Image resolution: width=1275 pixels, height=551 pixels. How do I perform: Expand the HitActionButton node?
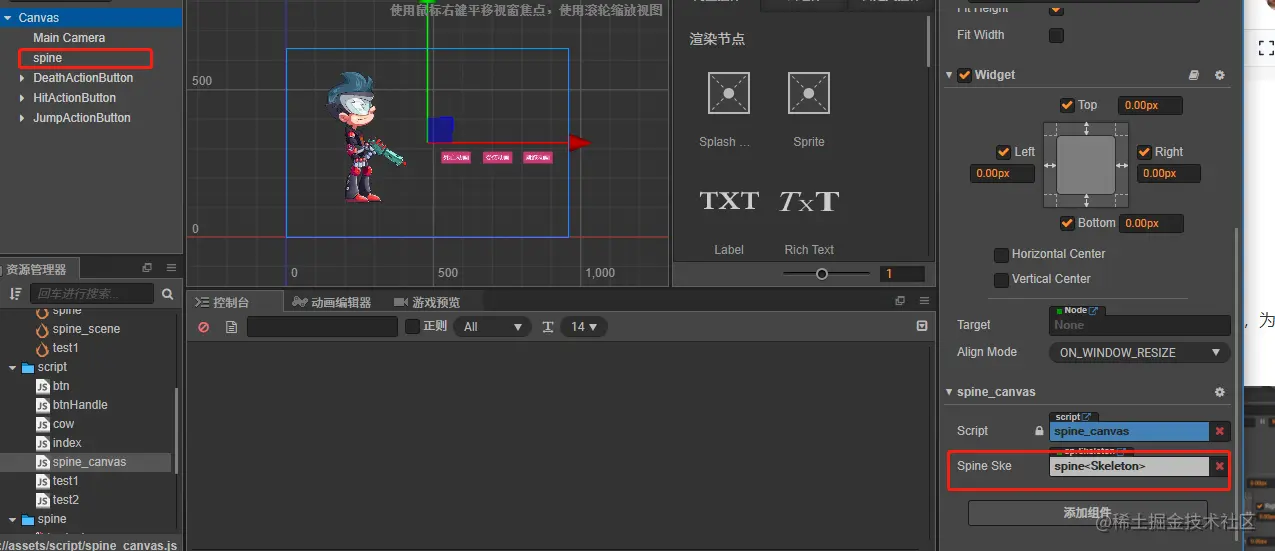pyautogui.click(x=23, y=98)
